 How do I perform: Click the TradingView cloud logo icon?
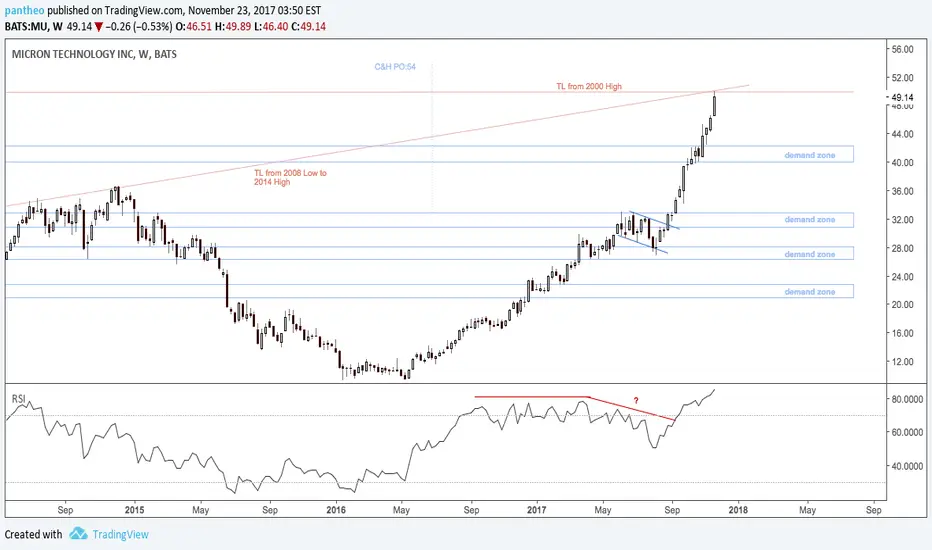[x=78, y=533]
